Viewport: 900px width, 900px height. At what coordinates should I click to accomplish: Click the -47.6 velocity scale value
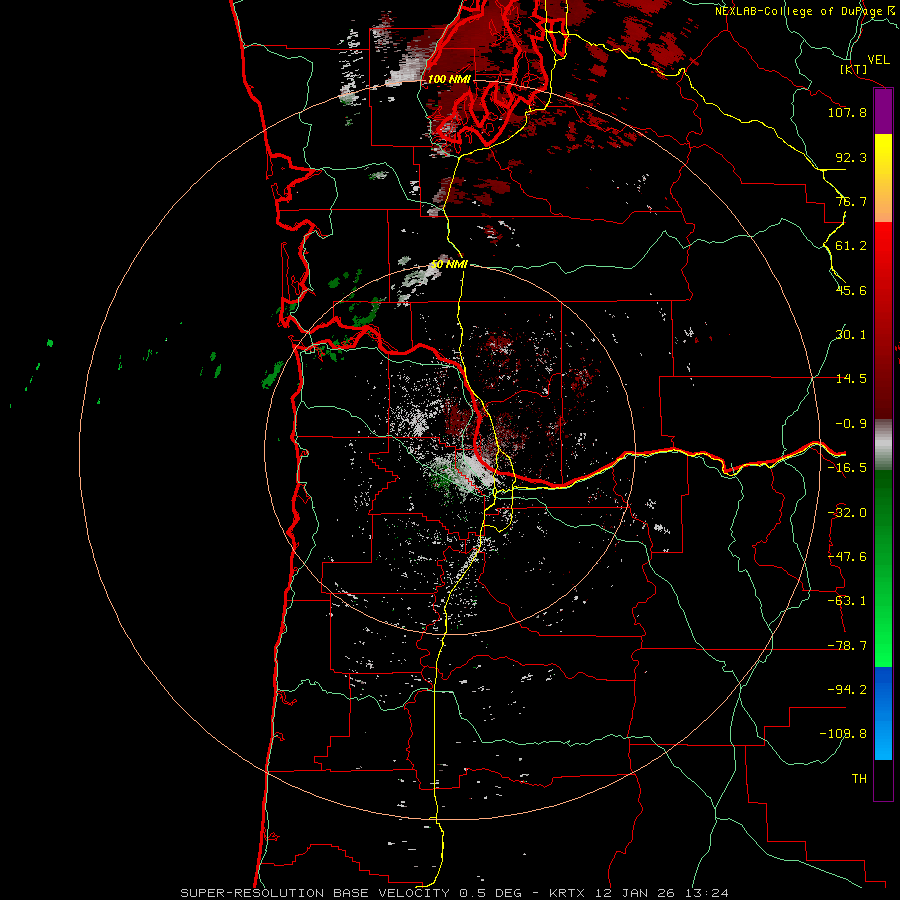coord(847,557)
